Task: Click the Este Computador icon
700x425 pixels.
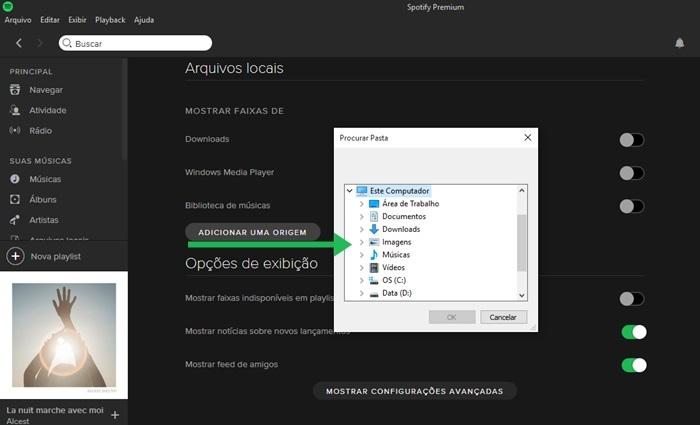Action: 362,191
